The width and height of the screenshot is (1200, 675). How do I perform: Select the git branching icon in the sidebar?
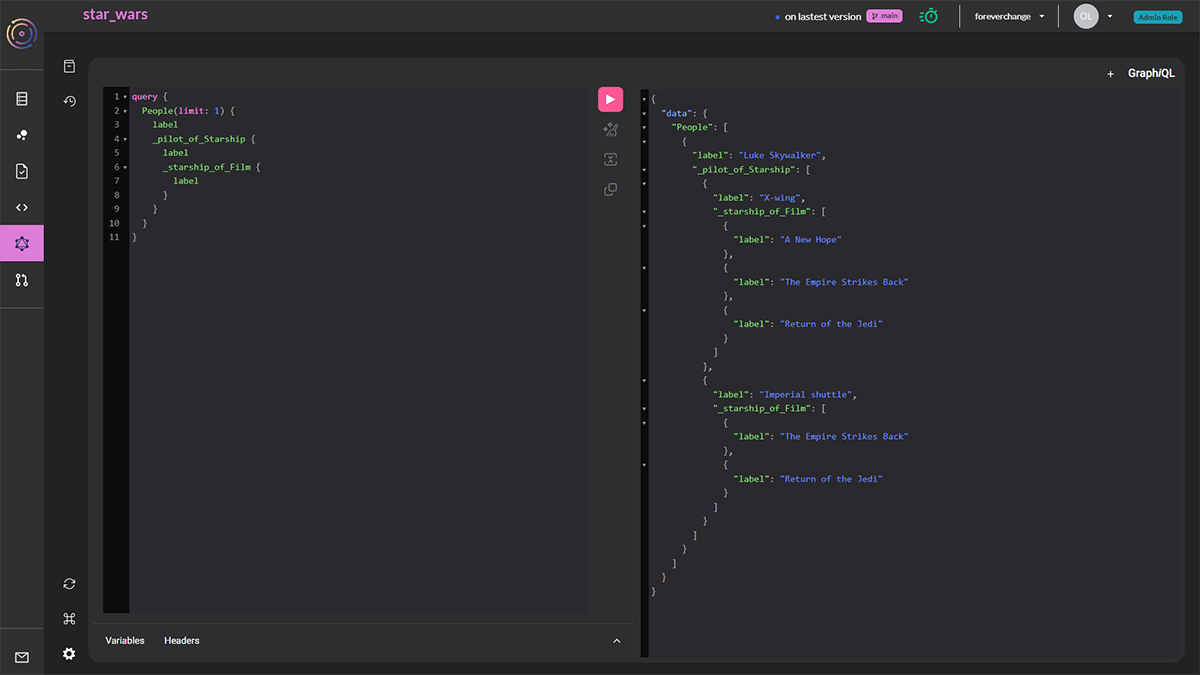click(x=22, y=280)
